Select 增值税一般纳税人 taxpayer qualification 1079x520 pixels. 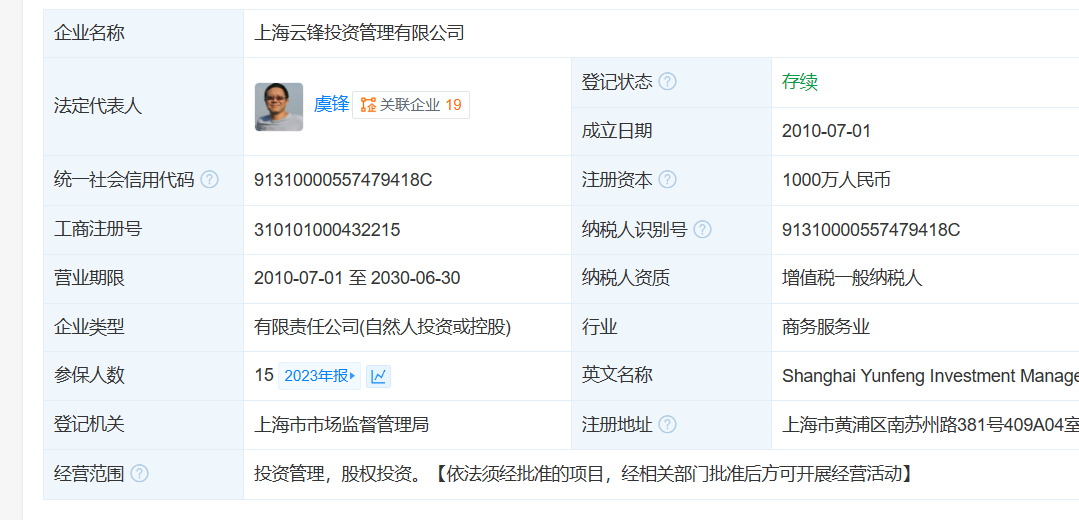click(852, 278)
